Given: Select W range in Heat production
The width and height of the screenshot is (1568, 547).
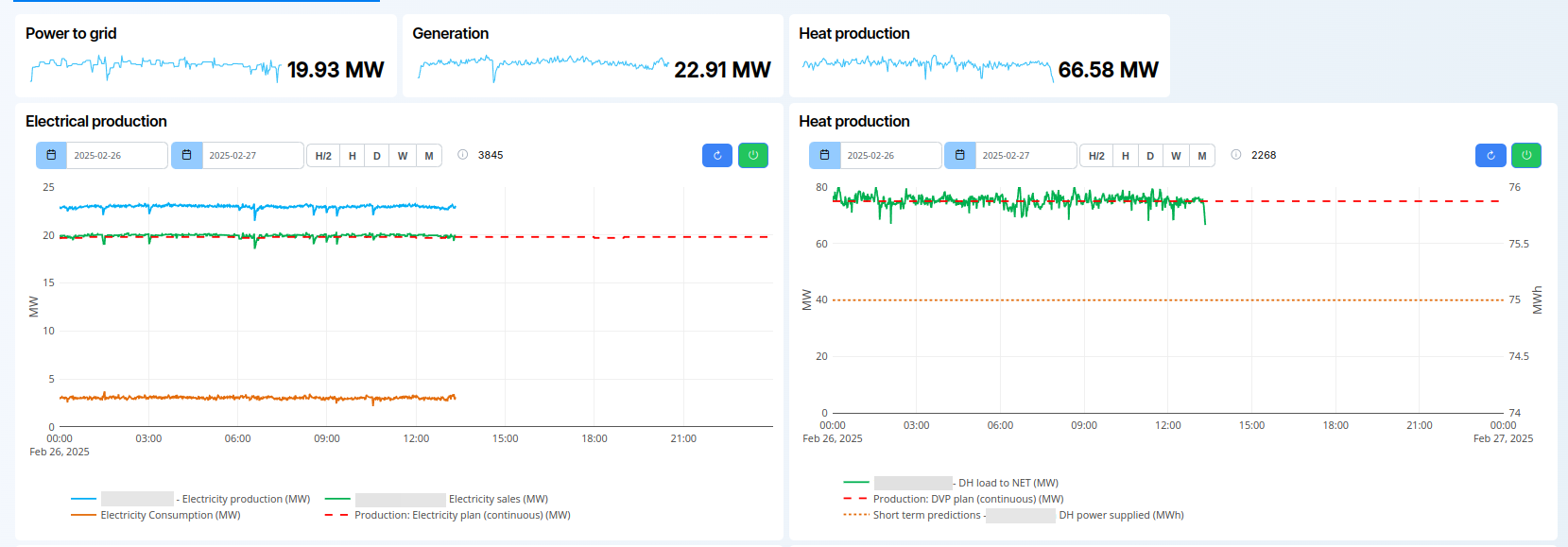Looking at the screenshot, I should tap(1176, 156).
